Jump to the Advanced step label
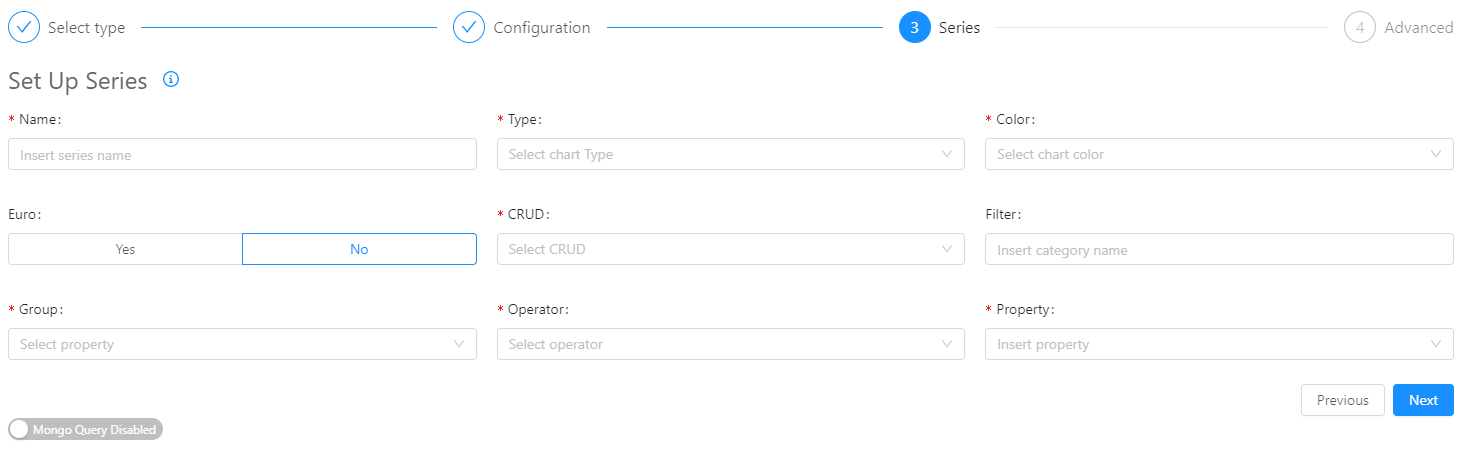Viewport: 1470px width, 452px height. tap(1418, 28)
